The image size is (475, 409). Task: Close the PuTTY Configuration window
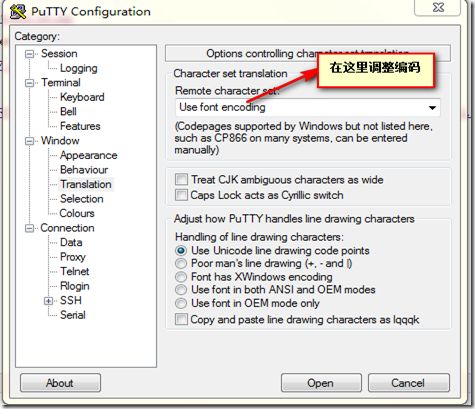[x=438, y=7]
